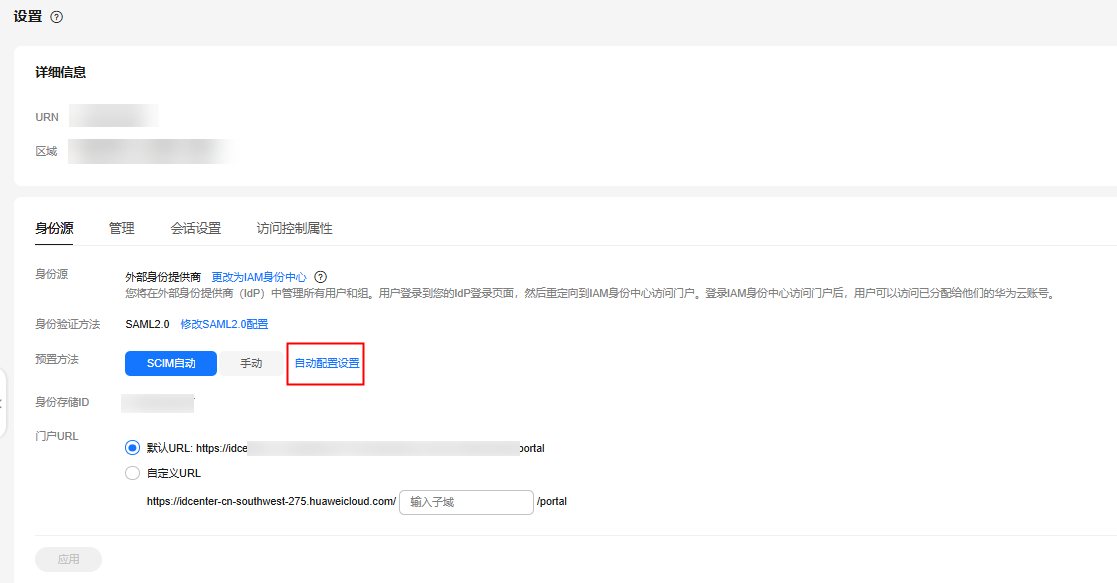This screenshot has height=583, width=1117.
Task: Click the 详细信息 section heading
Action: (x=61, y=72)
